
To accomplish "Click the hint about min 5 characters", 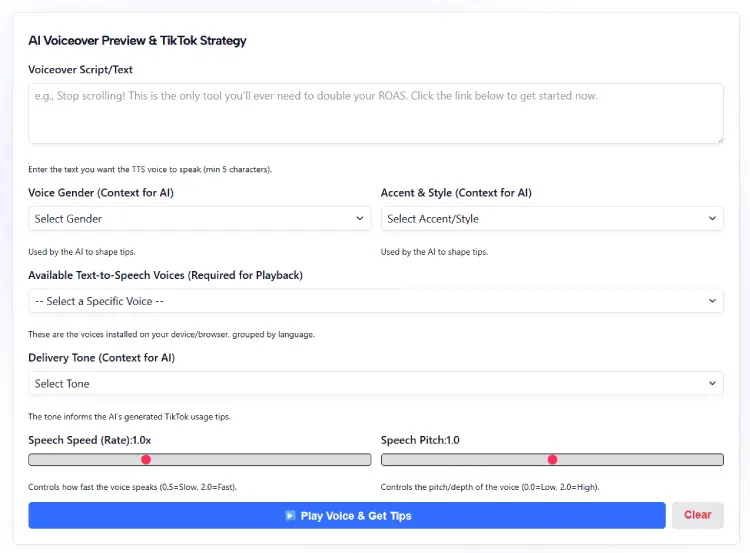I will point(150,169).
